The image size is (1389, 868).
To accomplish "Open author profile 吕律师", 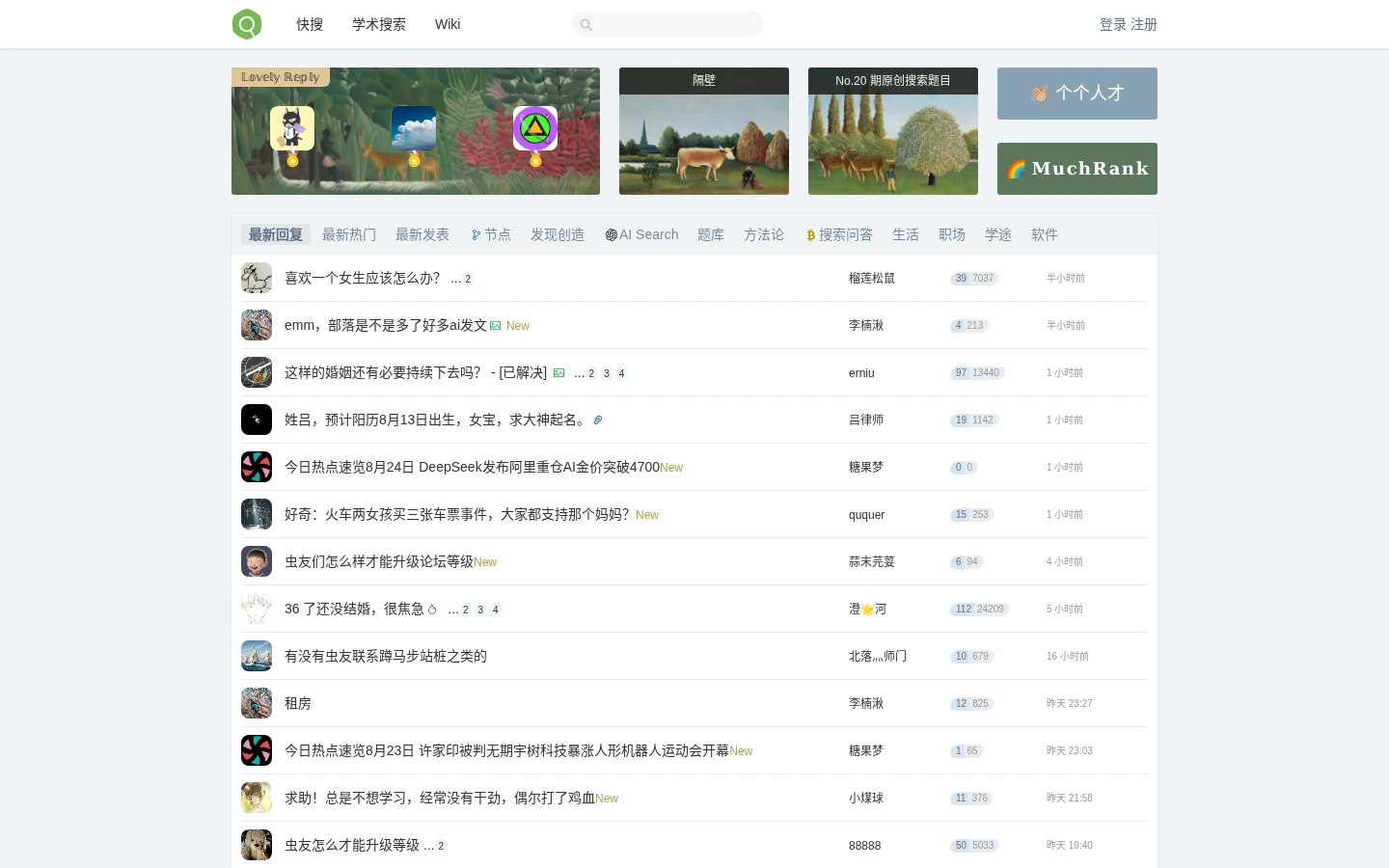I will click(x=866, y=420).
